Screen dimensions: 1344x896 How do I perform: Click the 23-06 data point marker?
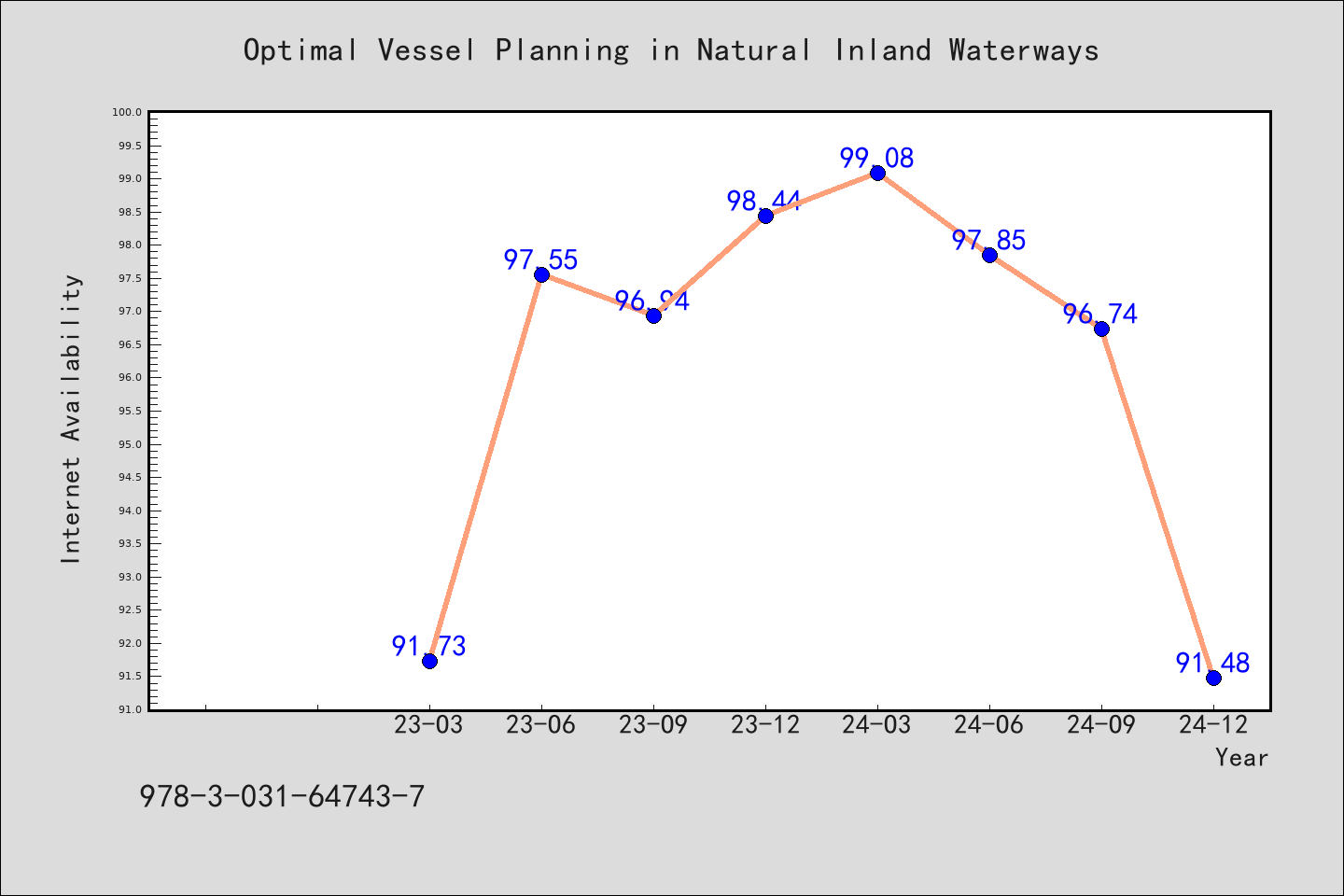[x=541, y=274]
